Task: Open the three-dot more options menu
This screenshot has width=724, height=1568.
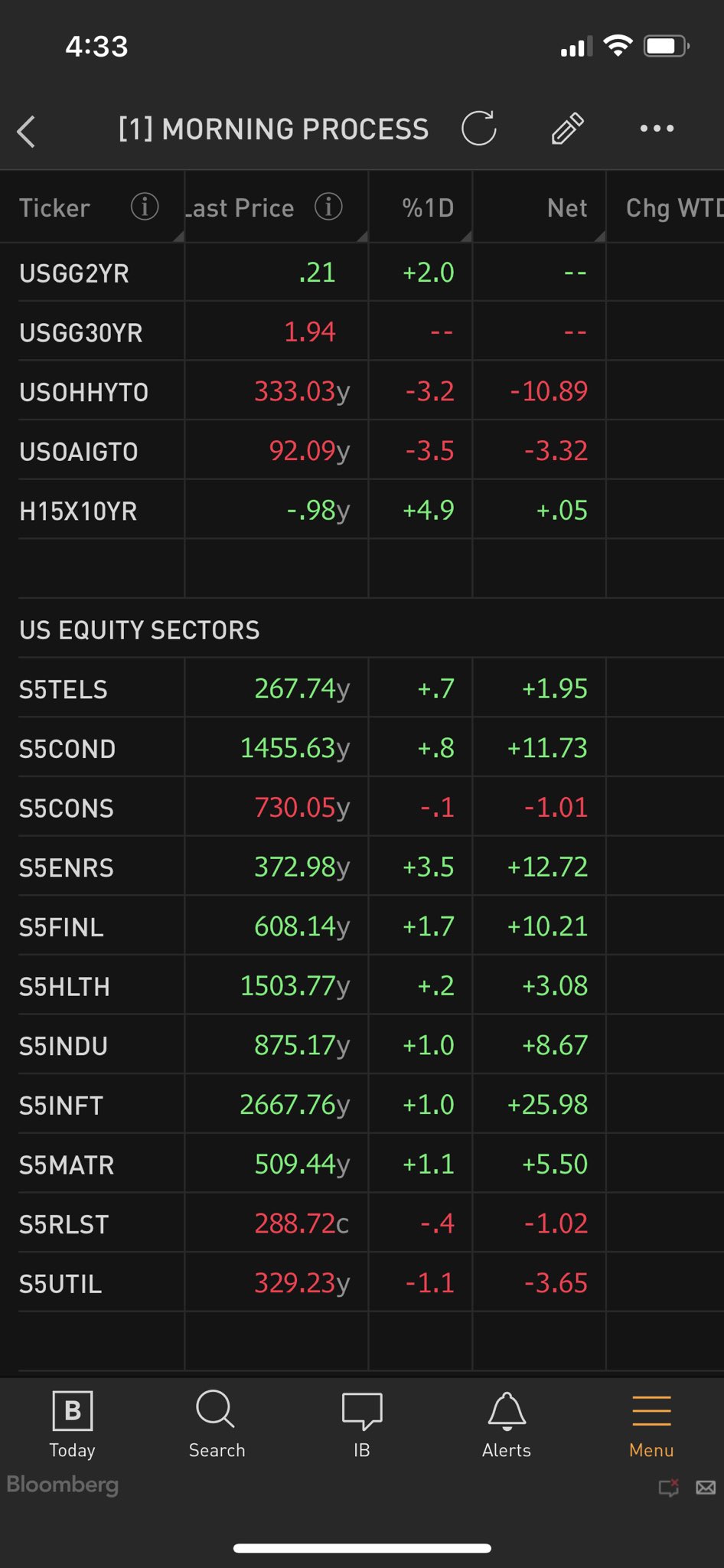Action: tap(657, 129)
